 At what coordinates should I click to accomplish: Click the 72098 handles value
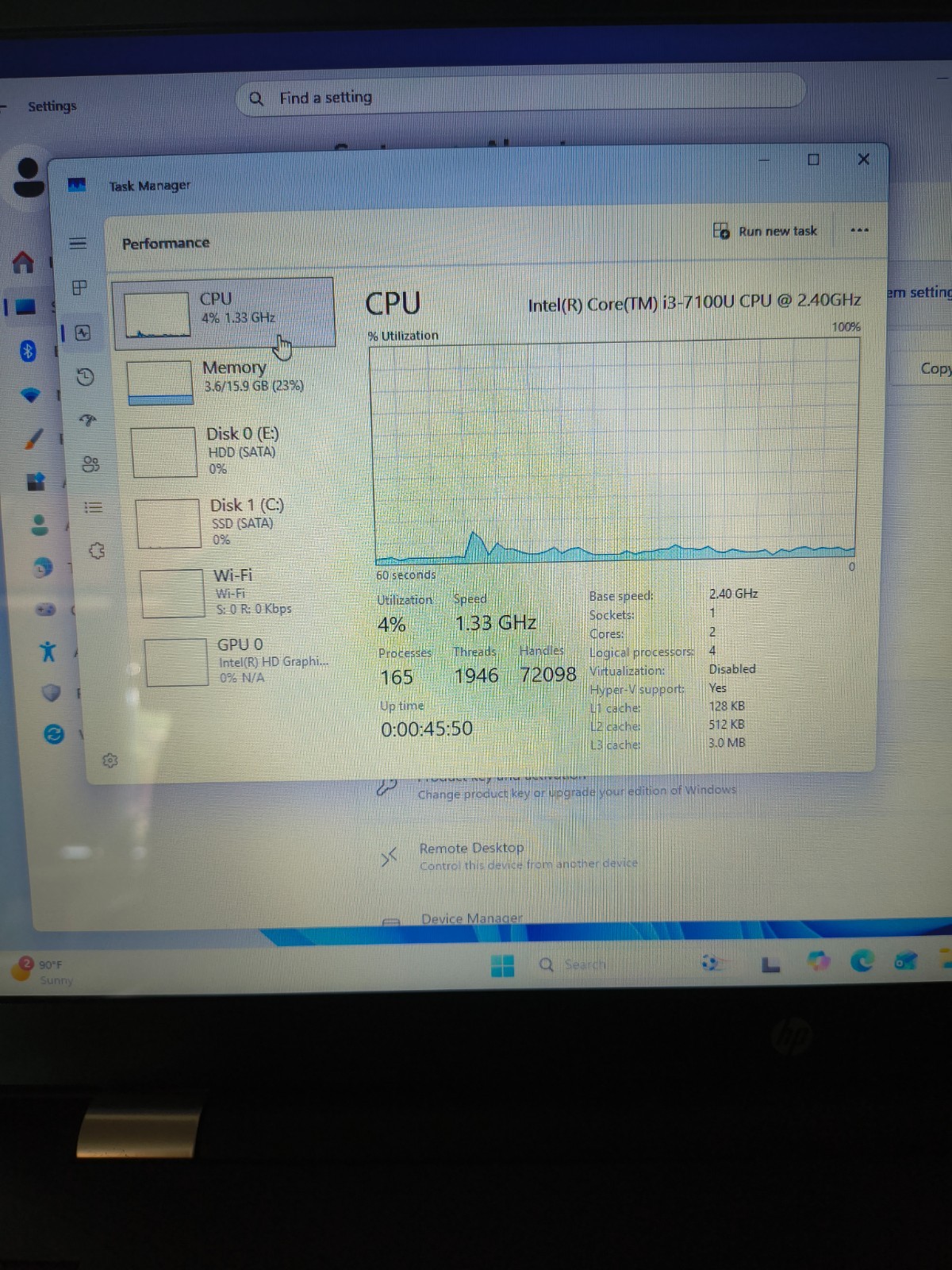click(x=547, y=675)
